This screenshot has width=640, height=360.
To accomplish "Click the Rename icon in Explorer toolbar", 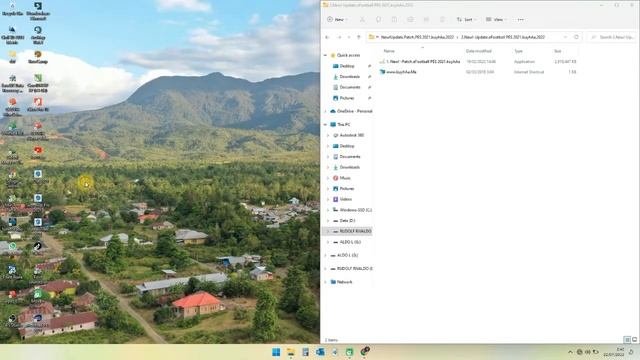I will pos(410,20).
